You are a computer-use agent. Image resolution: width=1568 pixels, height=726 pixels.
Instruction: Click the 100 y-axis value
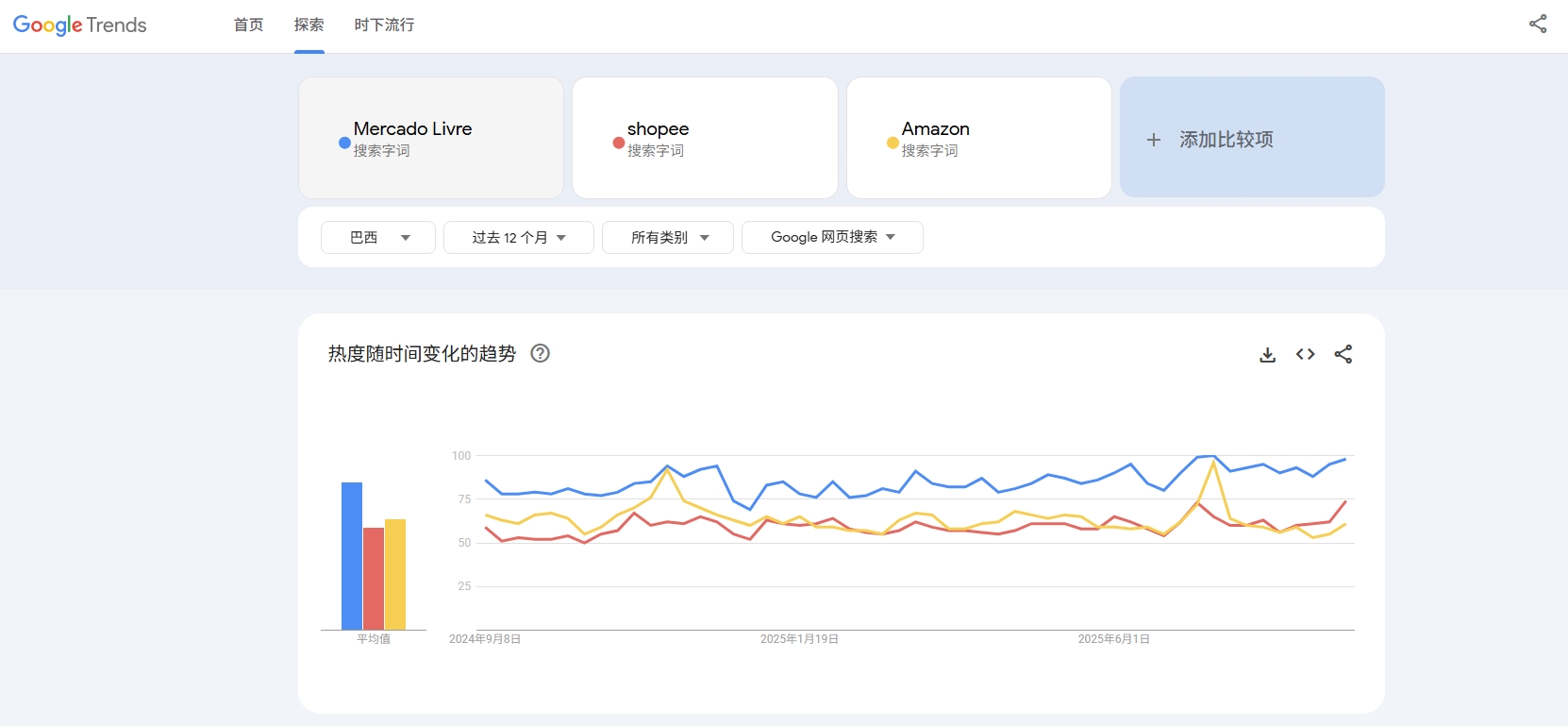pyautogui.click(x=461, y=456)
